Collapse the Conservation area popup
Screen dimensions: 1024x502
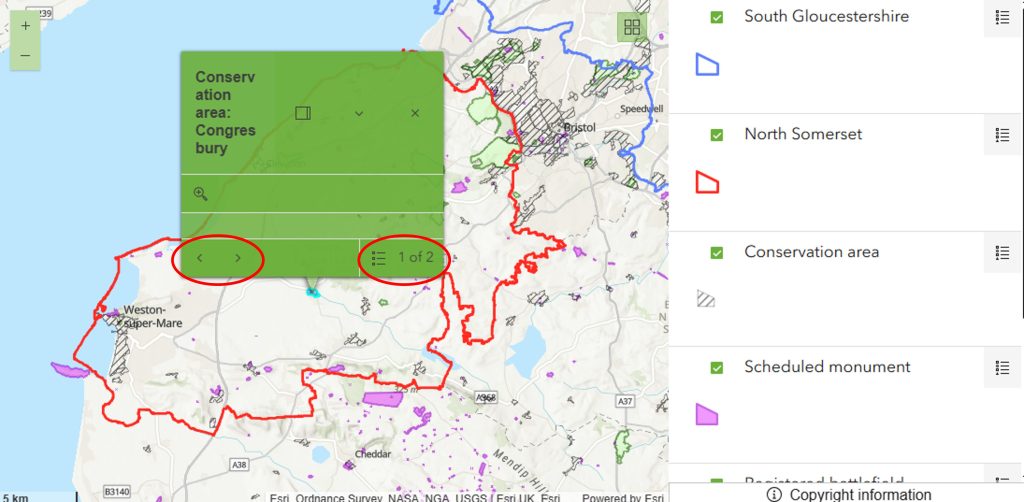[x=359, y=114]
